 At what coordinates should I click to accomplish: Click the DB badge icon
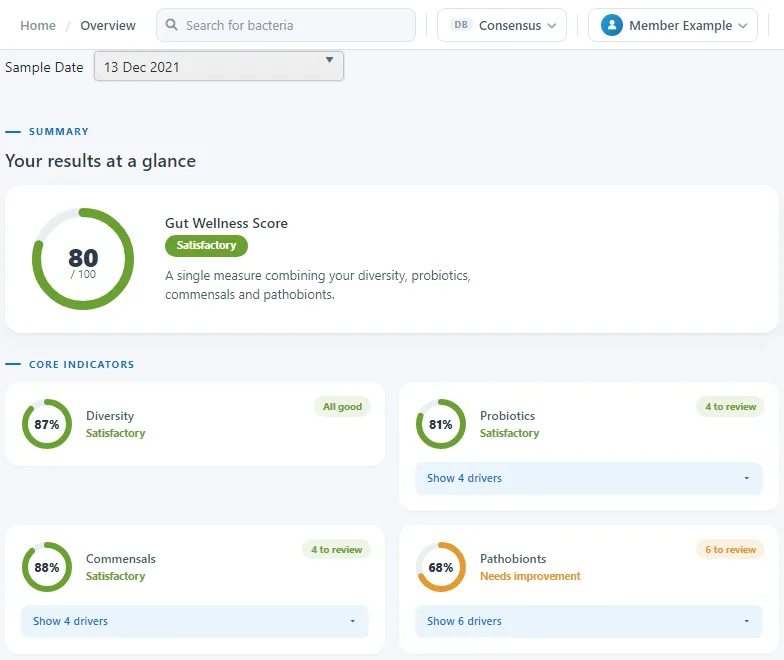pos(461,24)
